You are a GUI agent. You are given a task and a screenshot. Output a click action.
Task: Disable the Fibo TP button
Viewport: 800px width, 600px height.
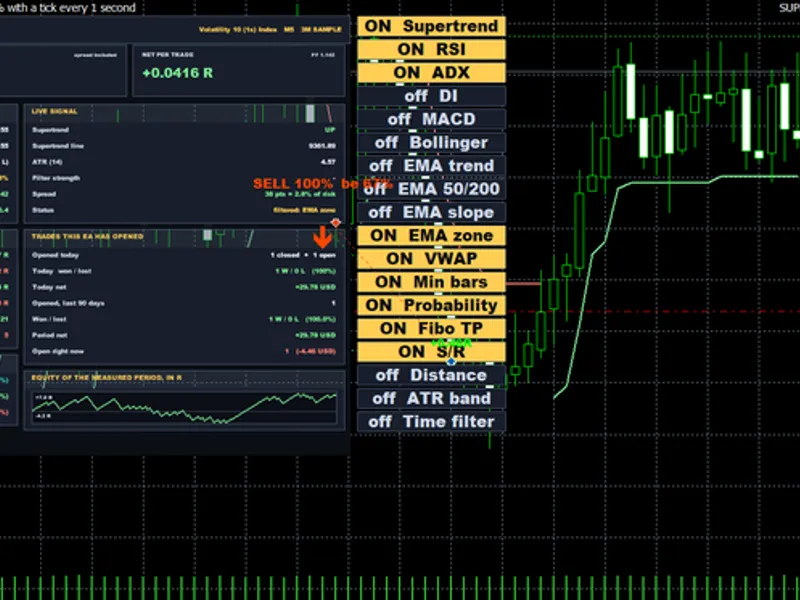(x=431, y=329)
